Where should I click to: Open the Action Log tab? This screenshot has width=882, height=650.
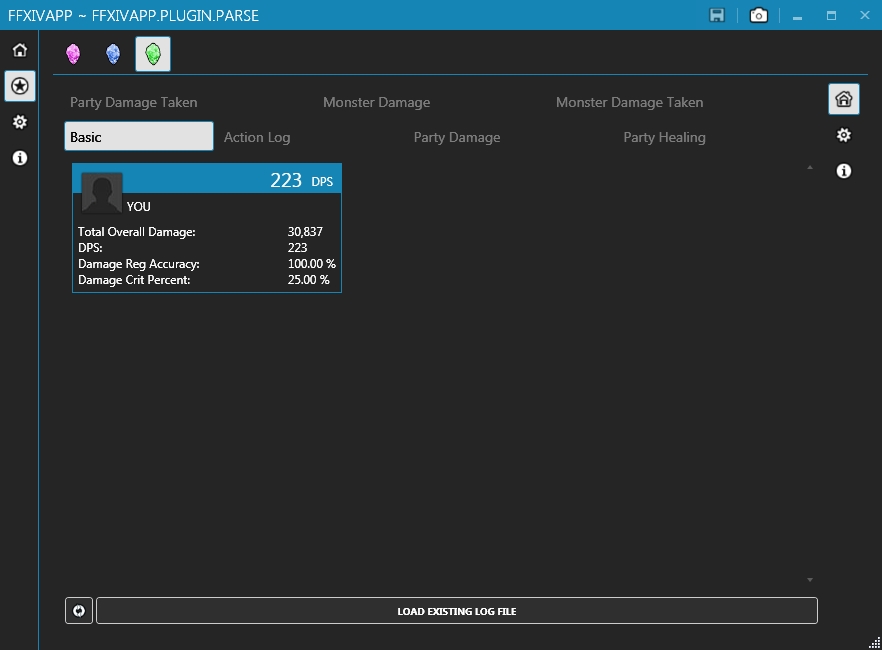point(257,137)
